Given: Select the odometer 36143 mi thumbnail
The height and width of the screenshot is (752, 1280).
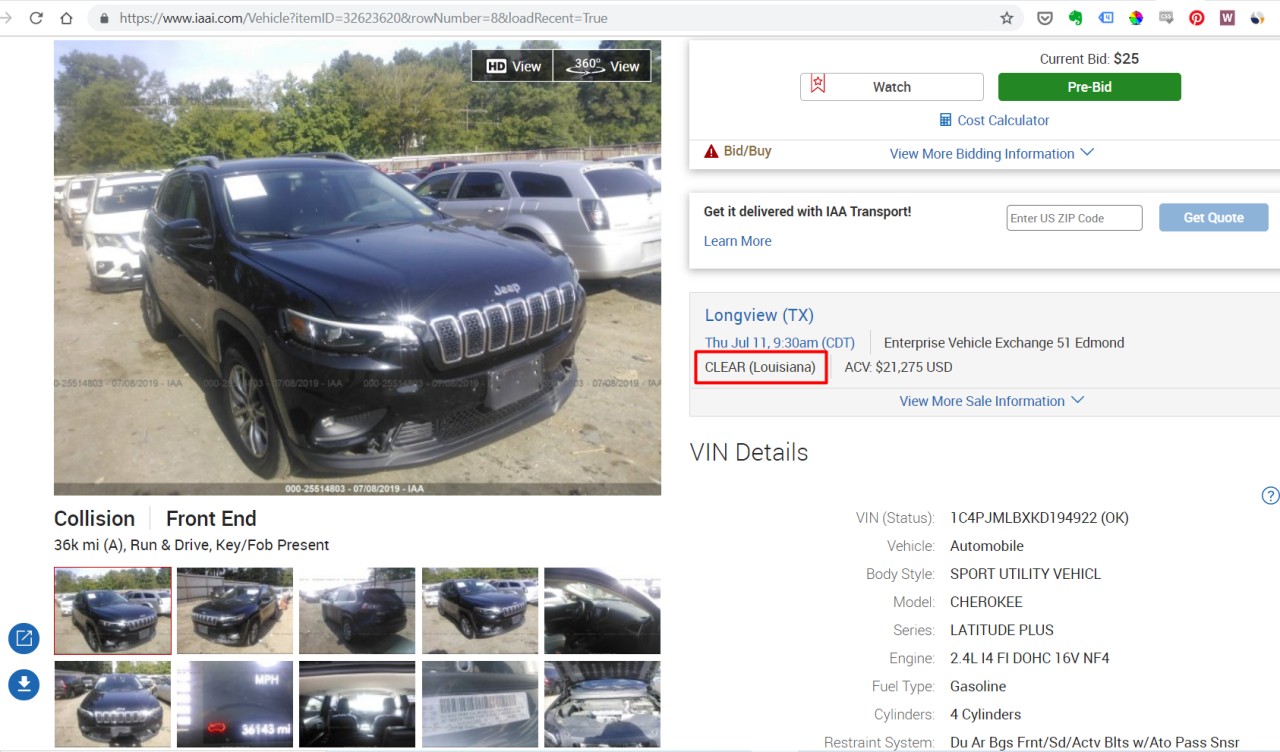Looking at the screenshot, I should (235, 704).
